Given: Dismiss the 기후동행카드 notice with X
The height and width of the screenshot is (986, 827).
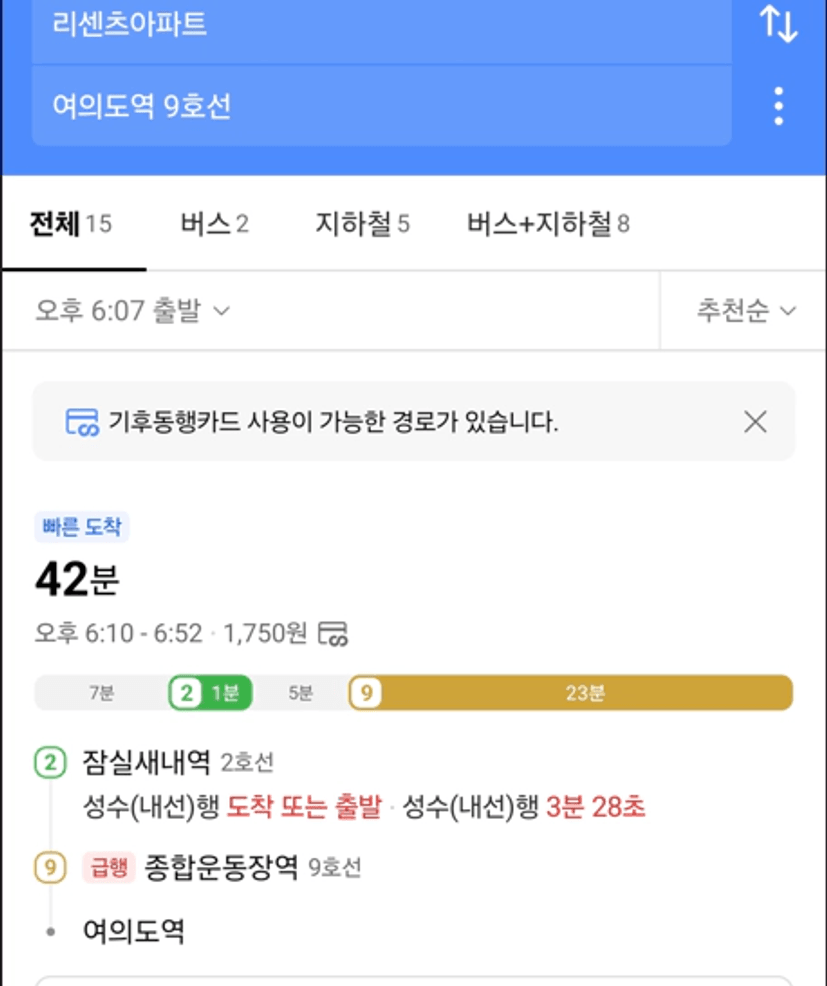Looking at the screenshot, I should tap(755, 421).
